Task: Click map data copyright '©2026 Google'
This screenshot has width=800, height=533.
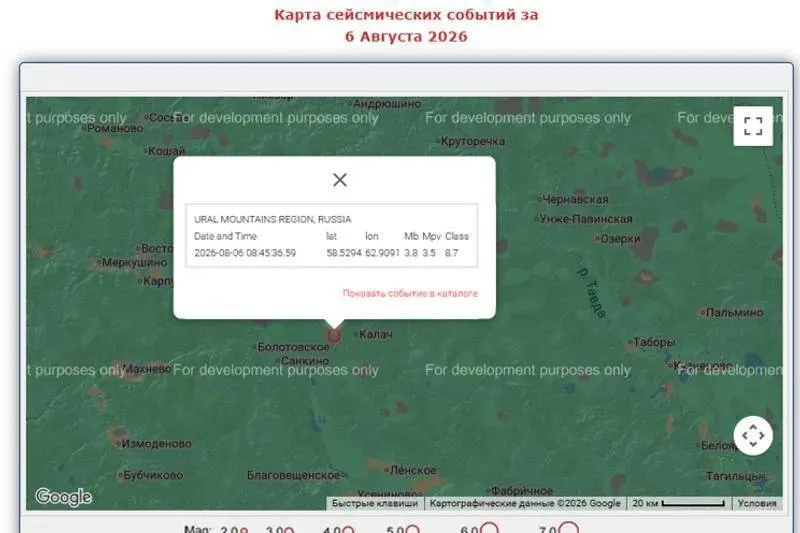Action: point(525,503)
